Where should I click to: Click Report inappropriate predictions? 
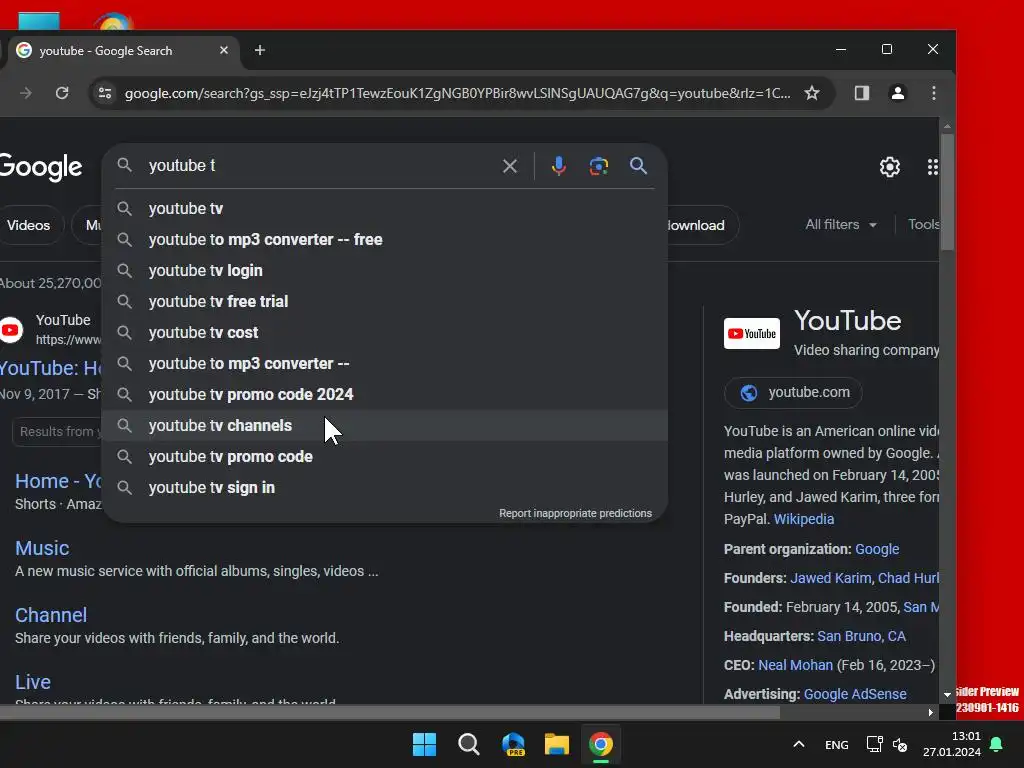pos(575,513)
